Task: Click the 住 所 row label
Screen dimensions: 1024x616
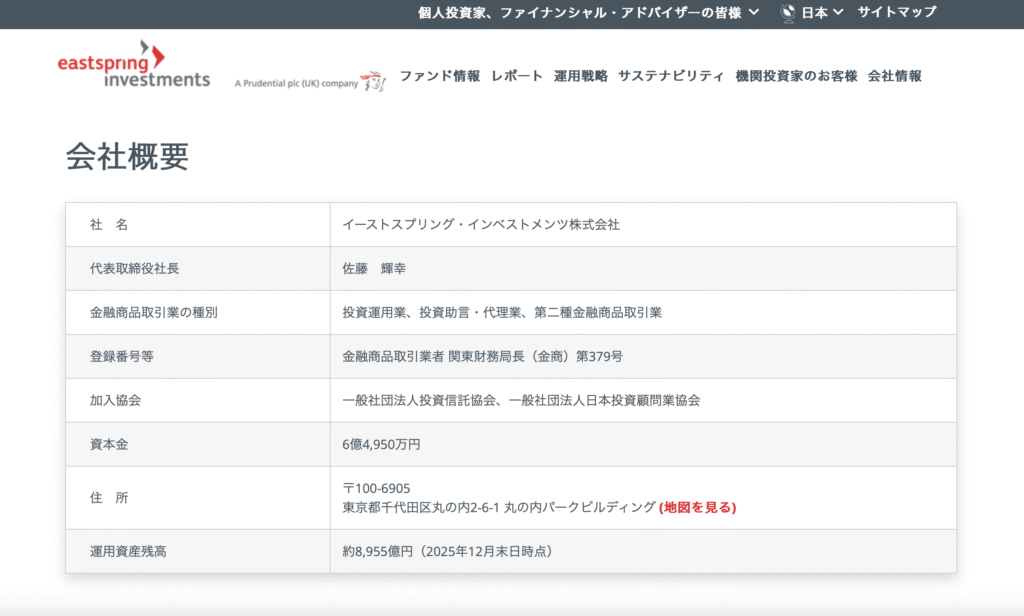Action: pos(109,498)
